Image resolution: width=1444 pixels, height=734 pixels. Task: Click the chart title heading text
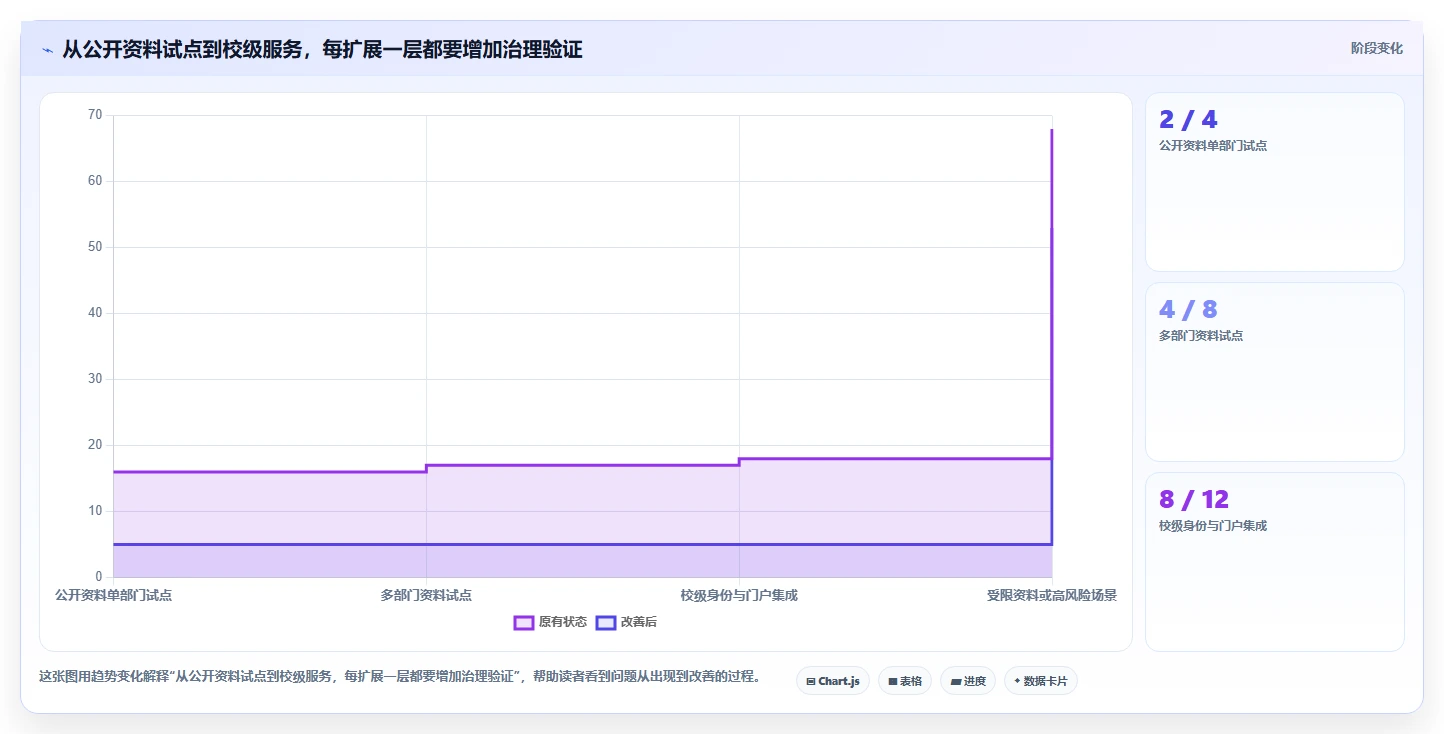(322, 49)
